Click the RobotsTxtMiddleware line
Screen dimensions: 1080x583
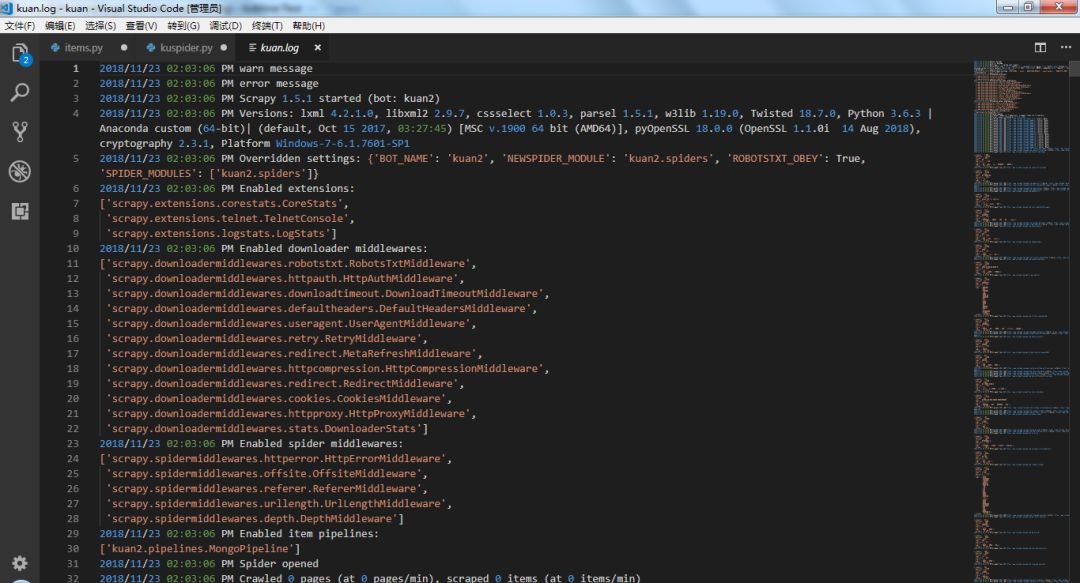click(287, 263)
